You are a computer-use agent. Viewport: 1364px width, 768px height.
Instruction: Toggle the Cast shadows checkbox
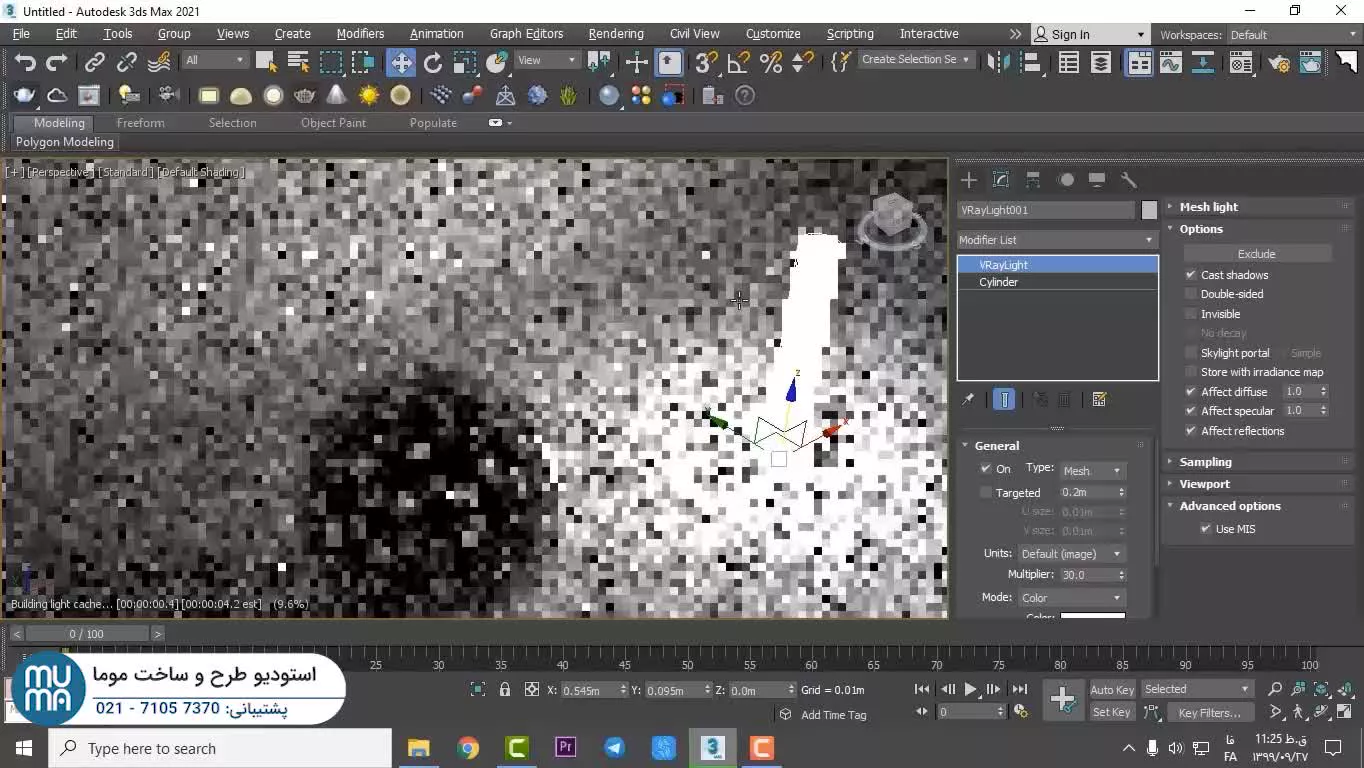(1191, 275)
